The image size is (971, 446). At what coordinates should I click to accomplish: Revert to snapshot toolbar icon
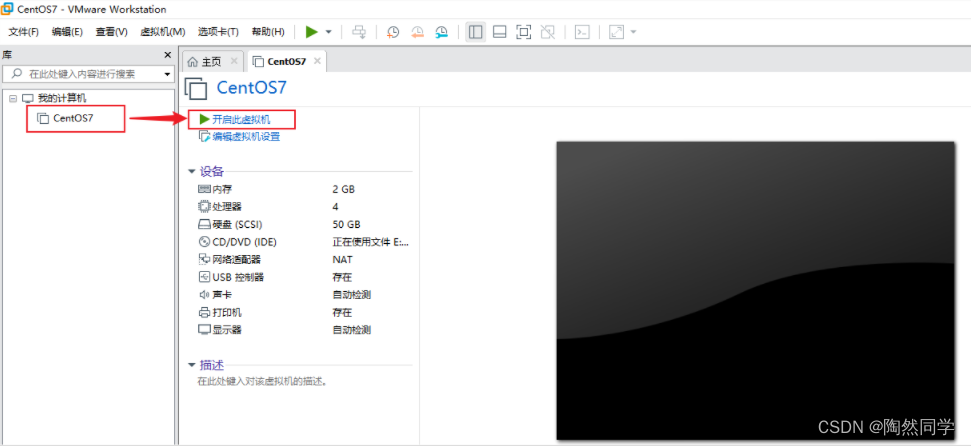tap(417, 32)
